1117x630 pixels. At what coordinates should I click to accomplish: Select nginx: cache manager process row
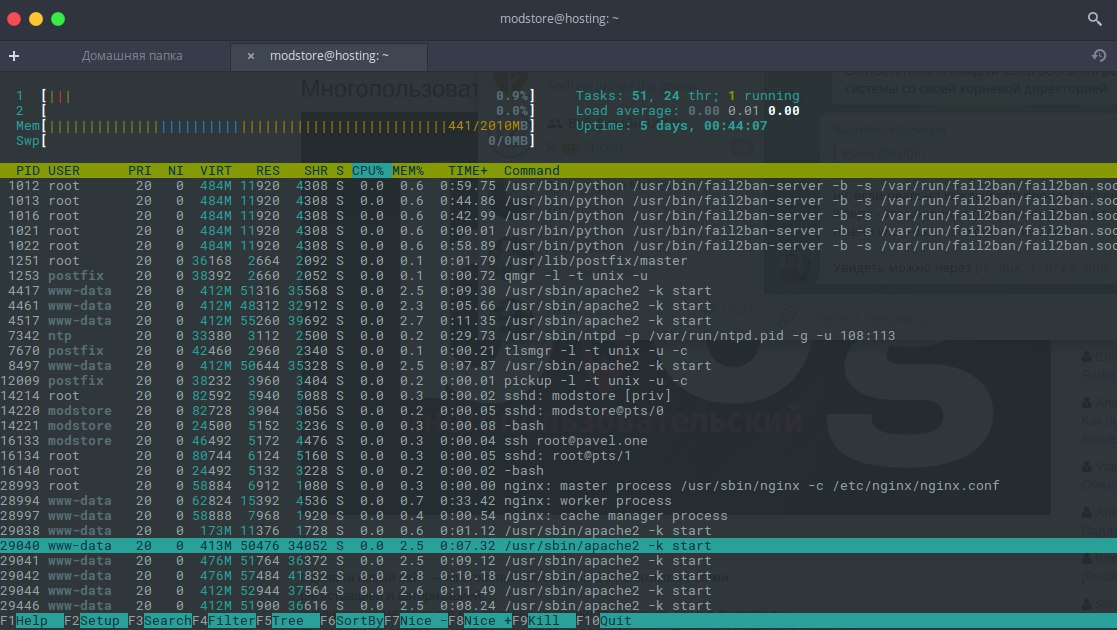[x=558, y=516]
